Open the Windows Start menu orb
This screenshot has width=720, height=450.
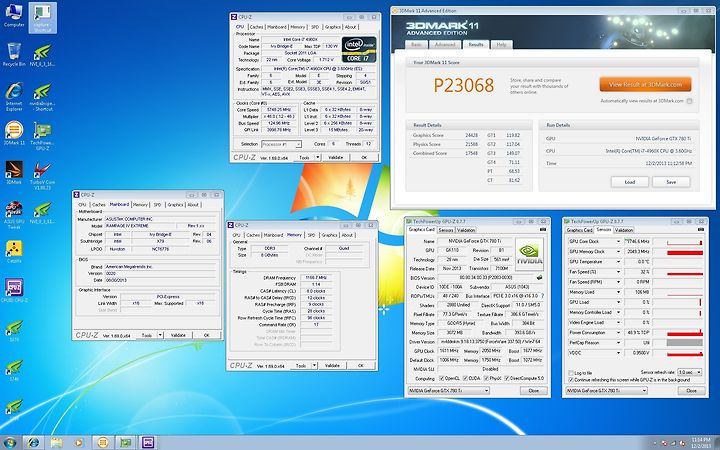[x=9, y=443]
